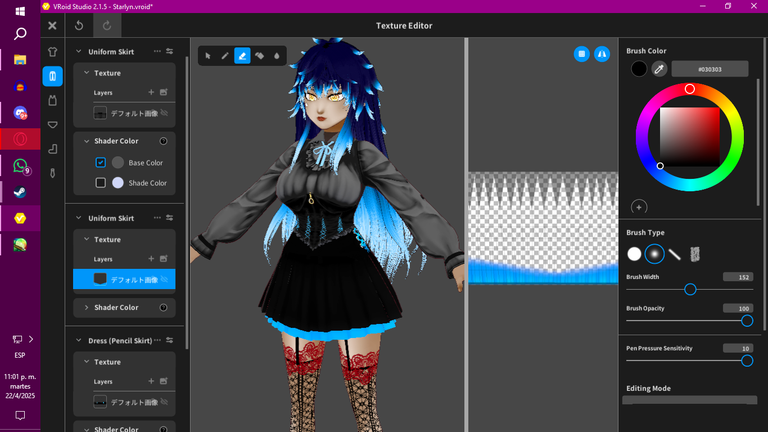The height and width of the screenshot is (432, 768).
Task: Open the tops (T-shirt) clothing category
Action: point(52,52)
